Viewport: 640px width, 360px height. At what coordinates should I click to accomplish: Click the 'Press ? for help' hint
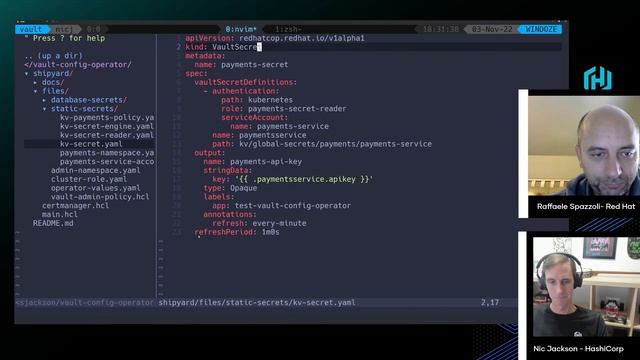click(64, 38)
